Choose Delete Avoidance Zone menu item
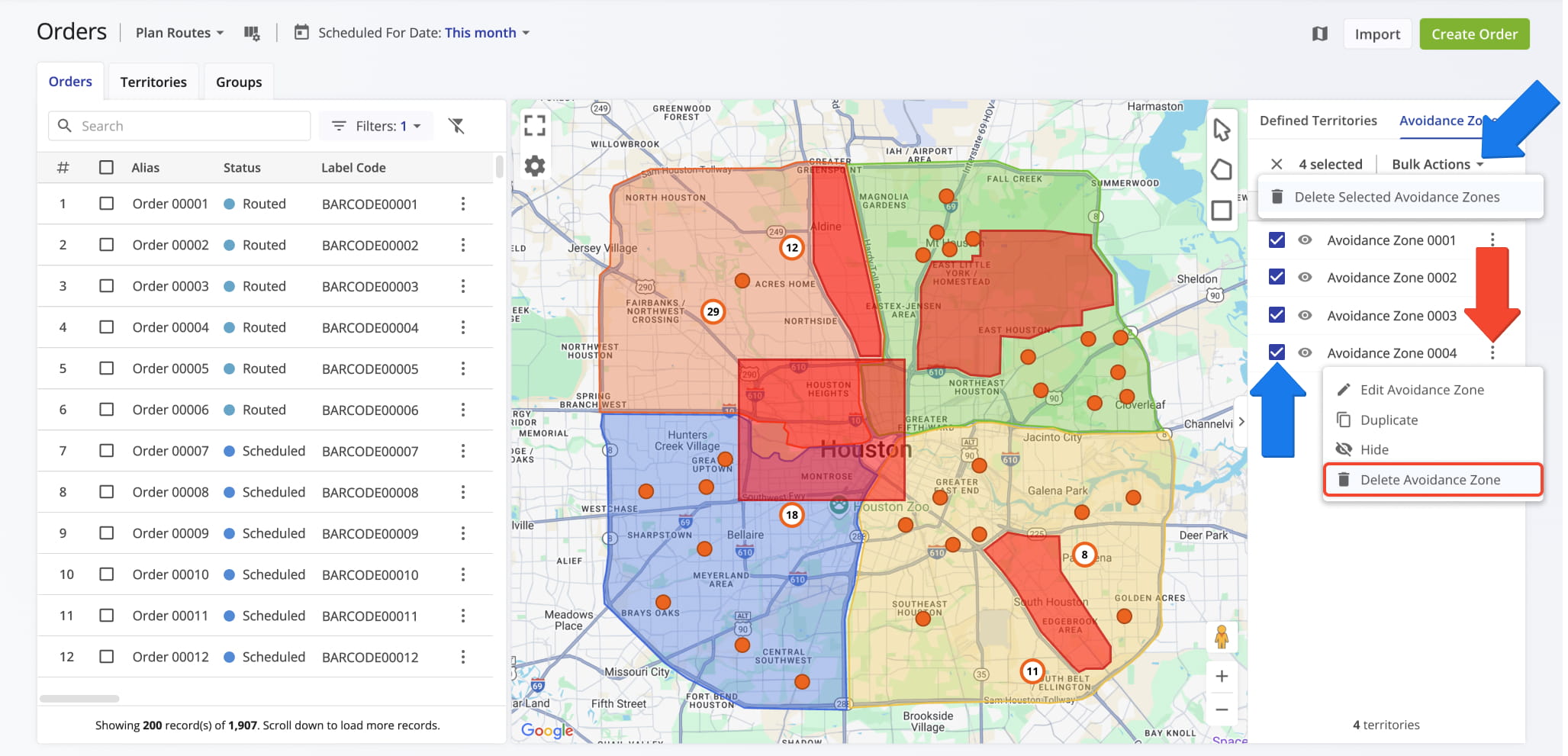 coord(1433,480)
